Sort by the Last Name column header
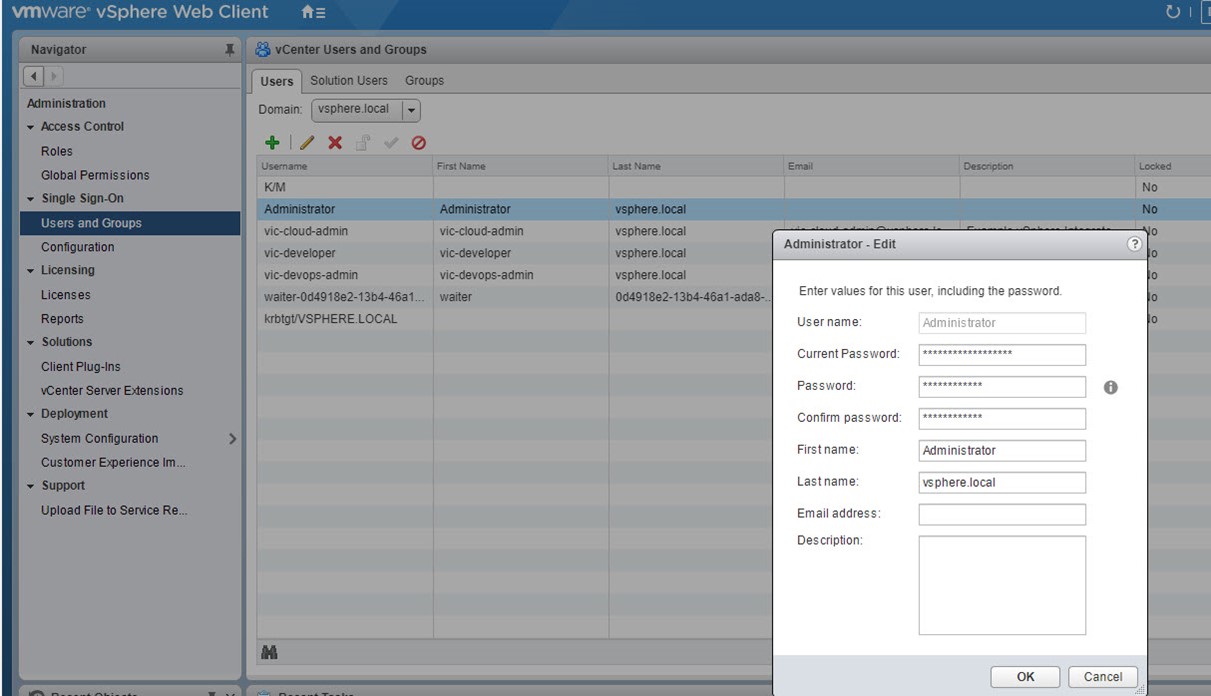 696,166
